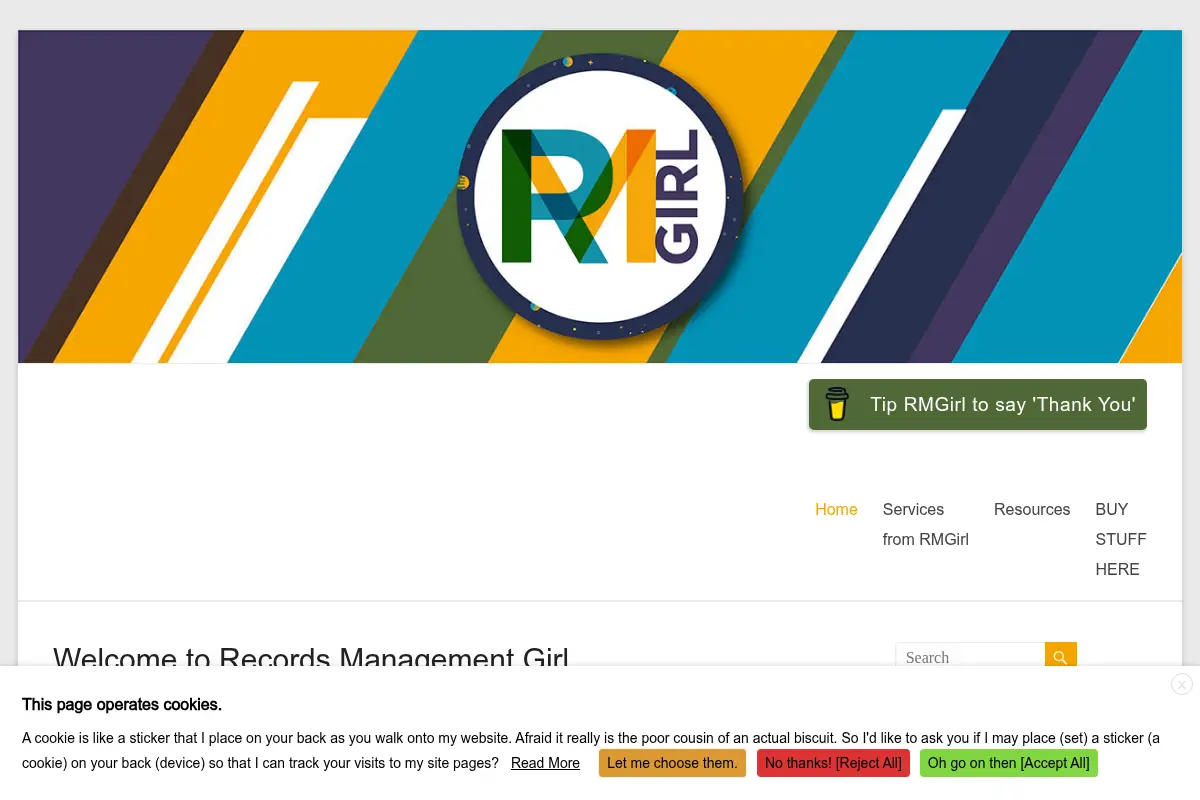This screenshot has width=1200, height=800.
Task: Open the Home menu item
Action: coord(836,509)
